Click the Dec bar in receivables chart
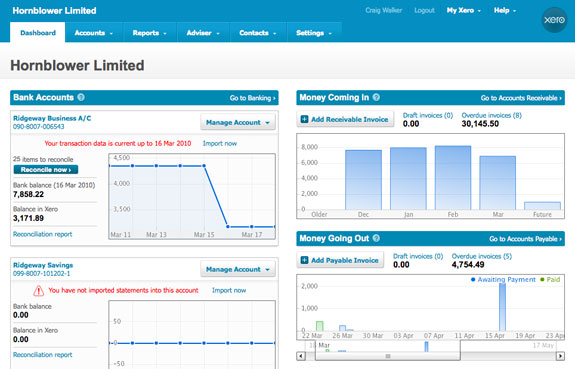The image size is (575, 369). click(363, 180)
